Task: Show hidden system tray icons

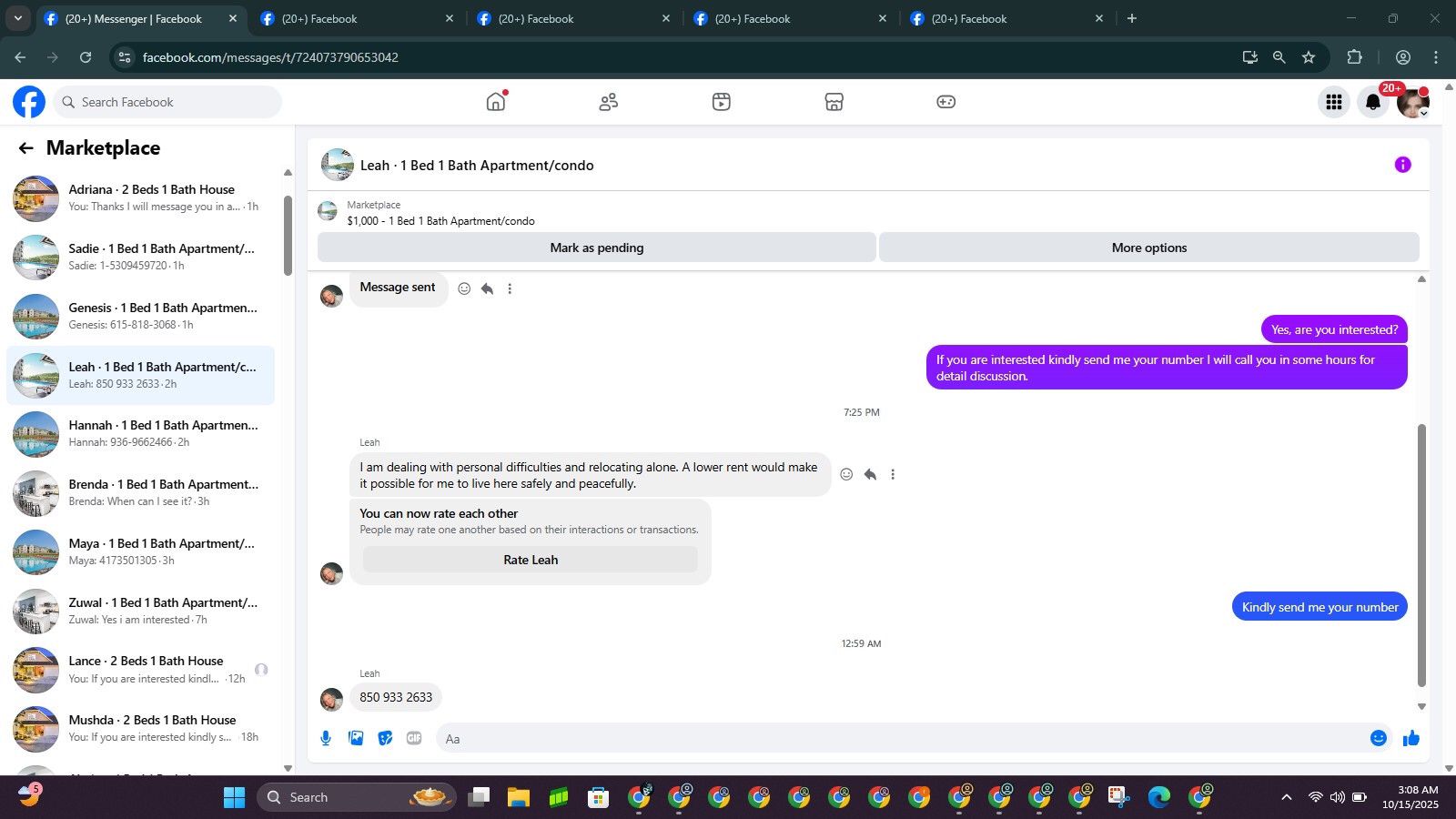Action: click(1286, 797)
